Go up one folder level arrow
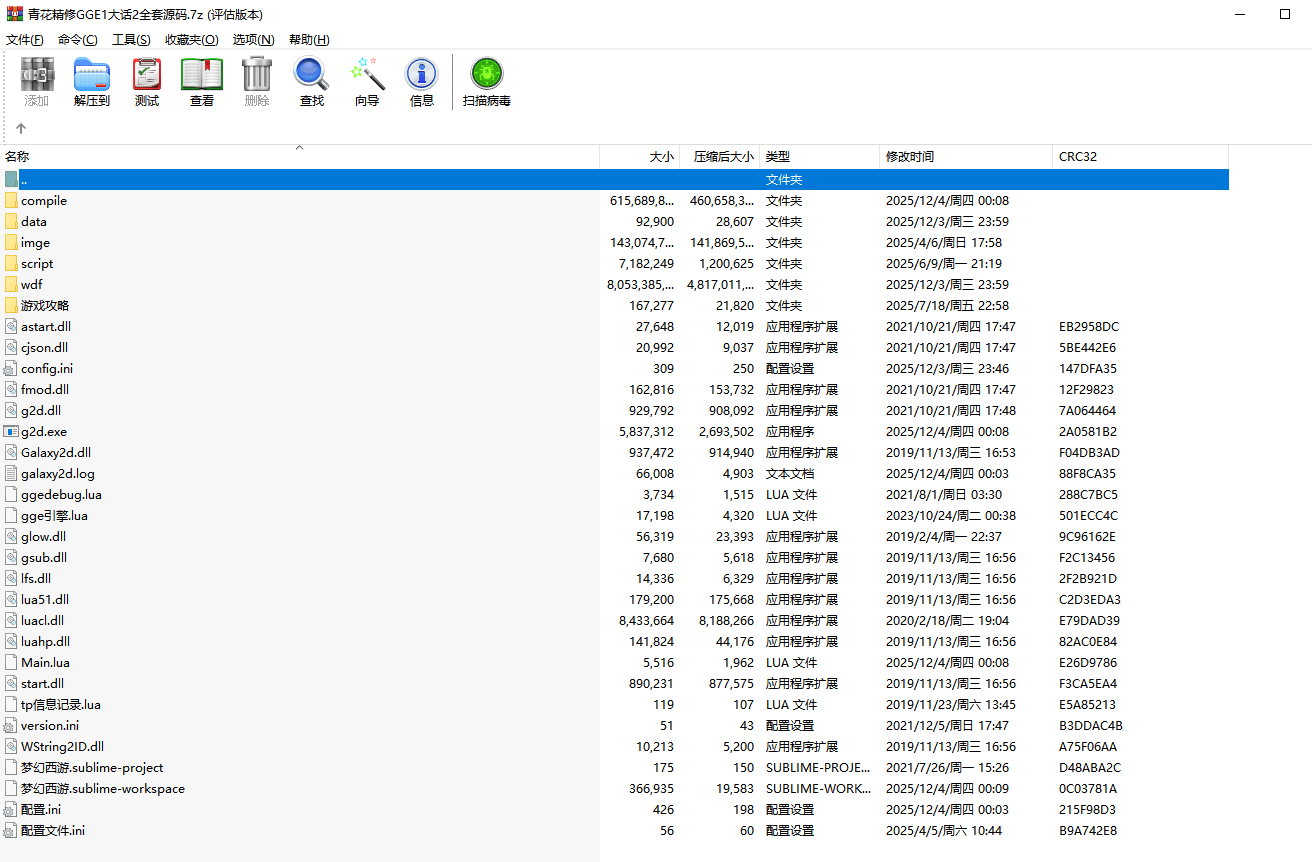Image resolution: width=1312 pixels, height=862 pixels. pyautogui.click(x=21, y=128)
